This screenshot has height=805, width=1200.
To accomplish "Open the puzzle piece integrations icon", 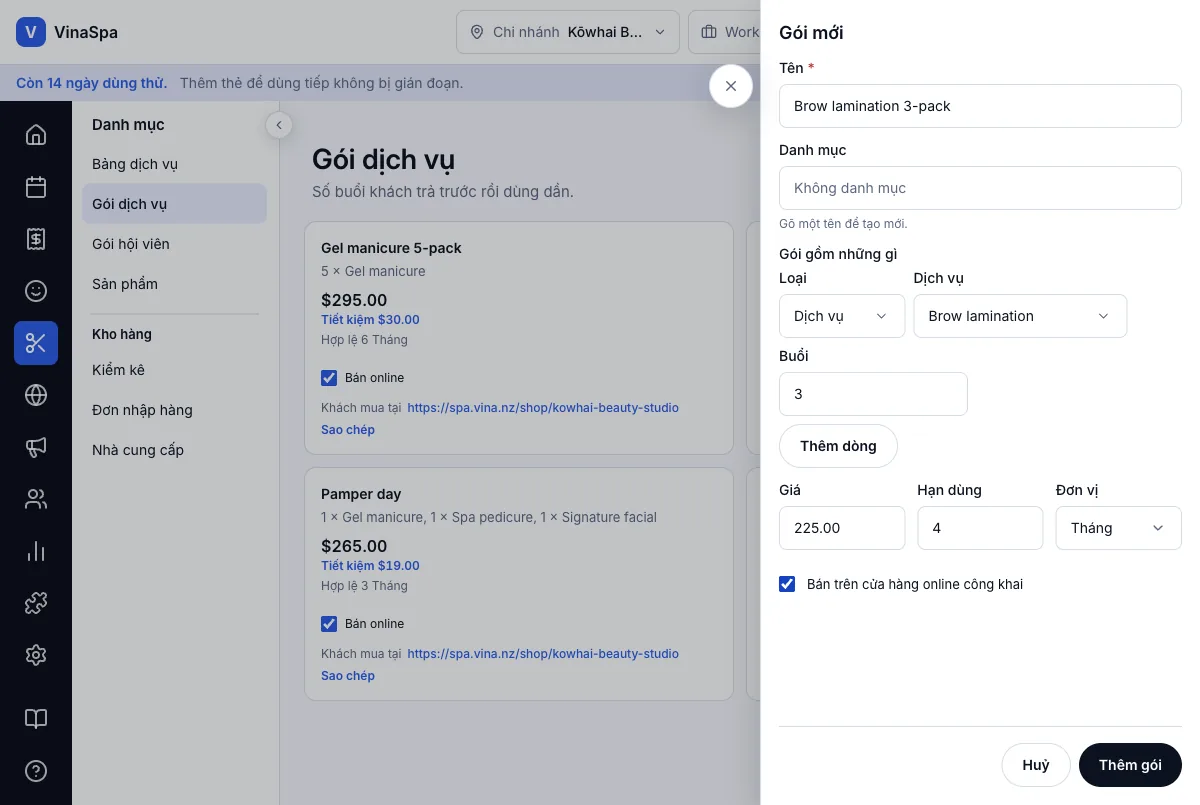I will click(x=36, y=603).
